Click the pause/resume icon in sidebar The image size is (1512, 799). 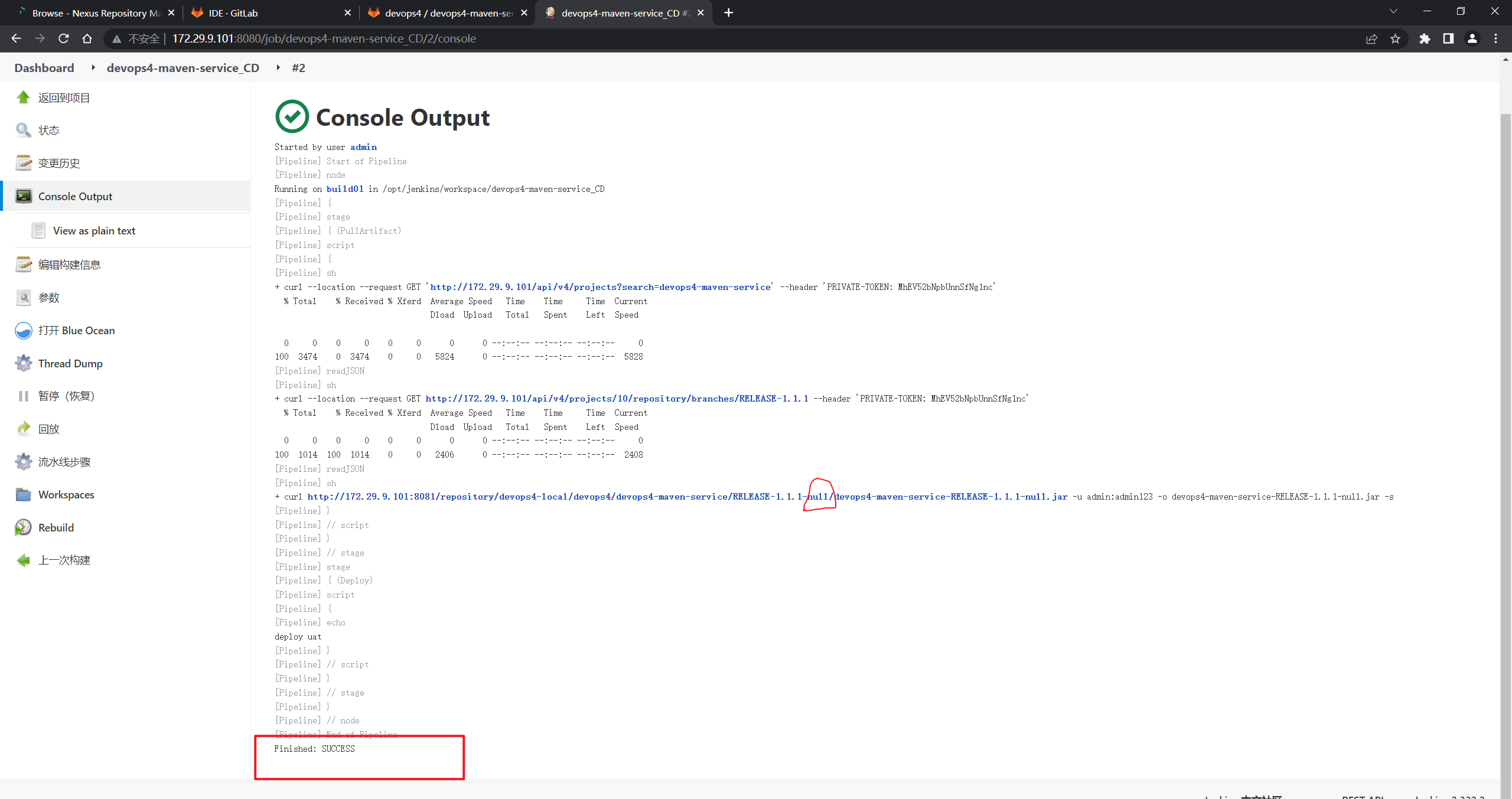23,396
